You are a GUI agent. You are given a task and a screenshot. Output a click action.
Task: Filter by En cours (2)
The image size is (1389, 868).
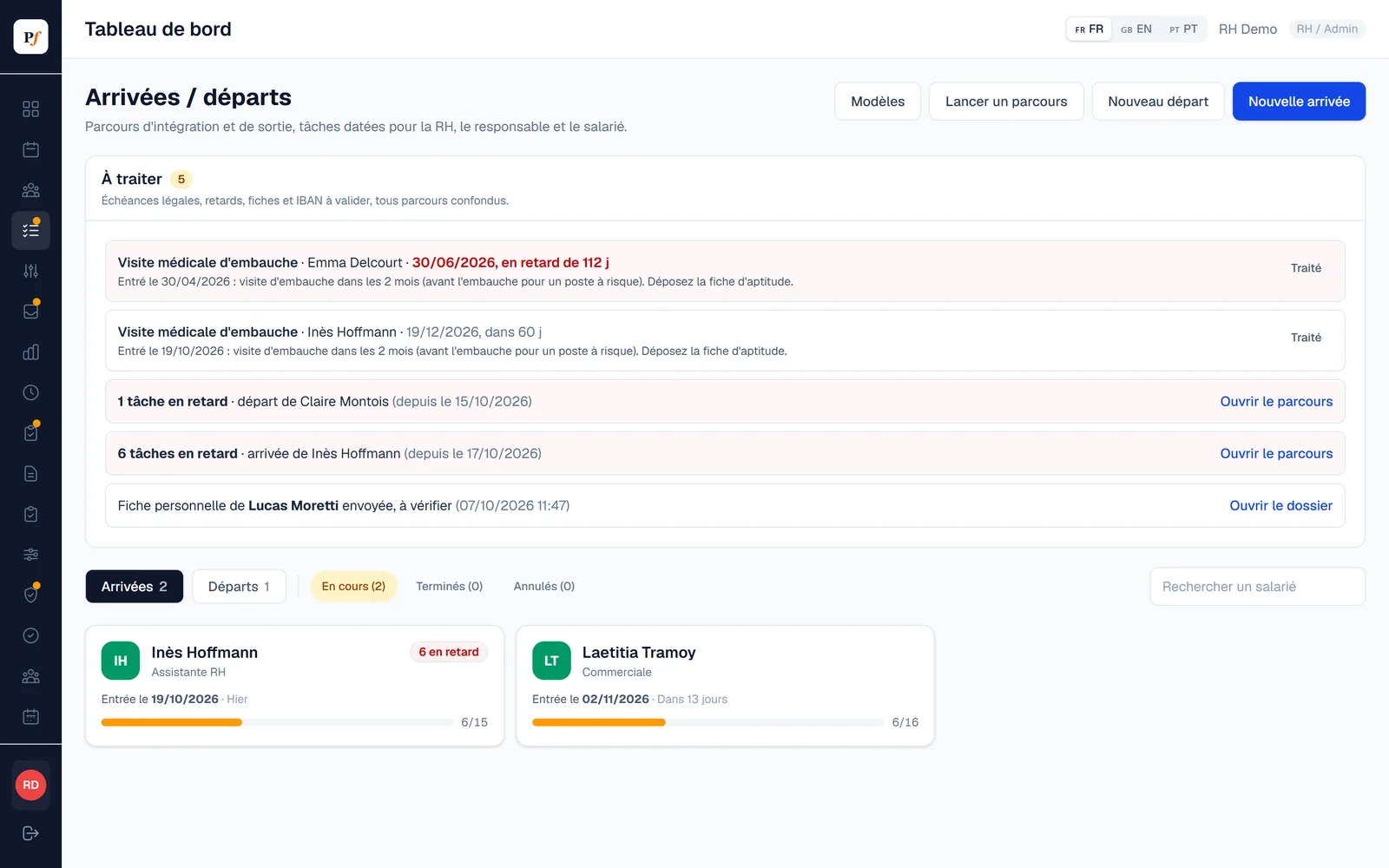[353, 587]
